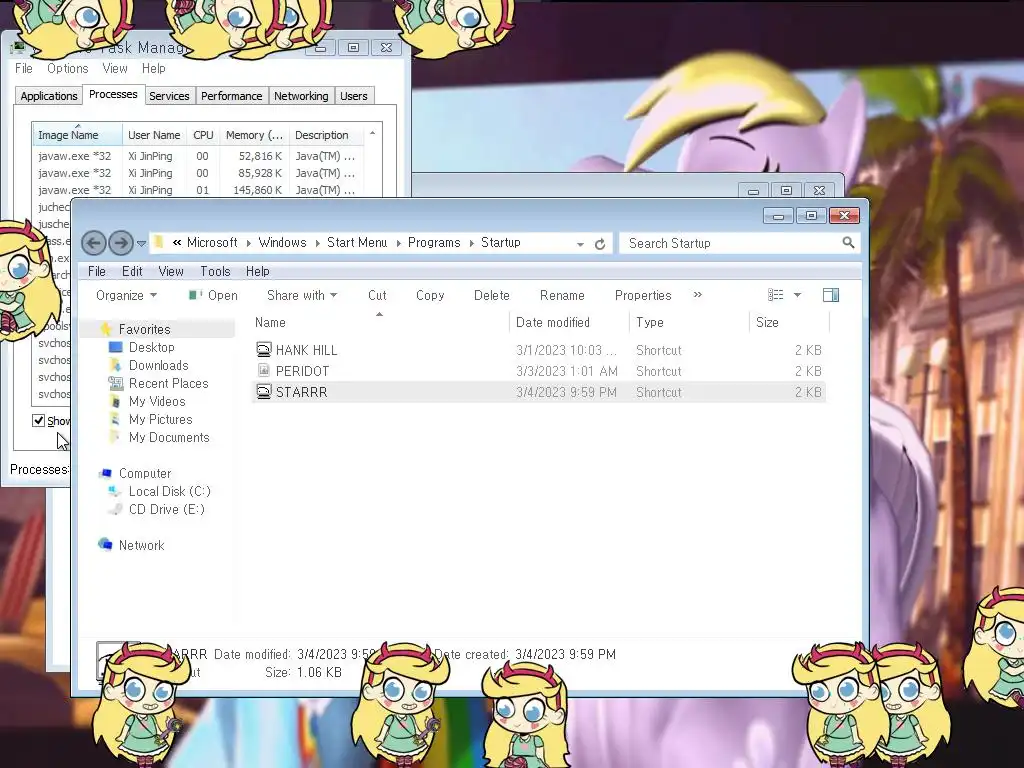Open Recent Places in Favorites
This screenshot has width=1024, height=768.
[168, 383]
